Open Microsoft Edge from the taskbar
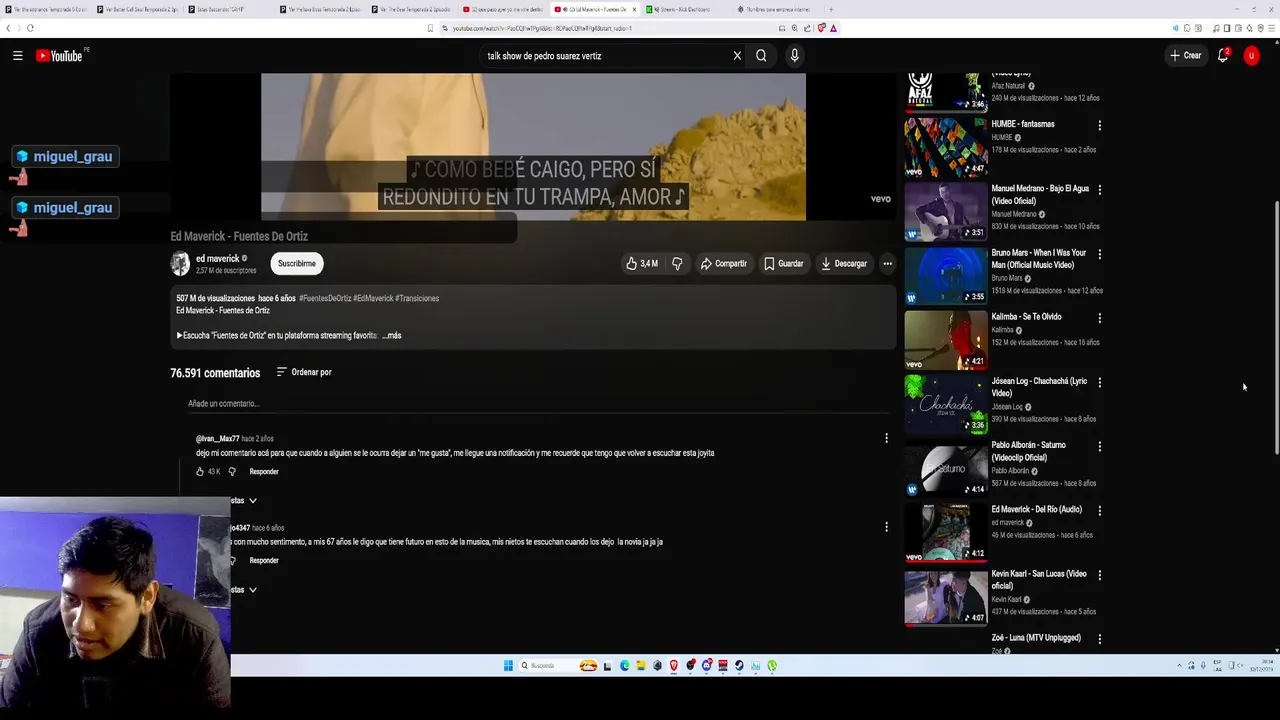The image size is (1280, 720). point(625,666)
